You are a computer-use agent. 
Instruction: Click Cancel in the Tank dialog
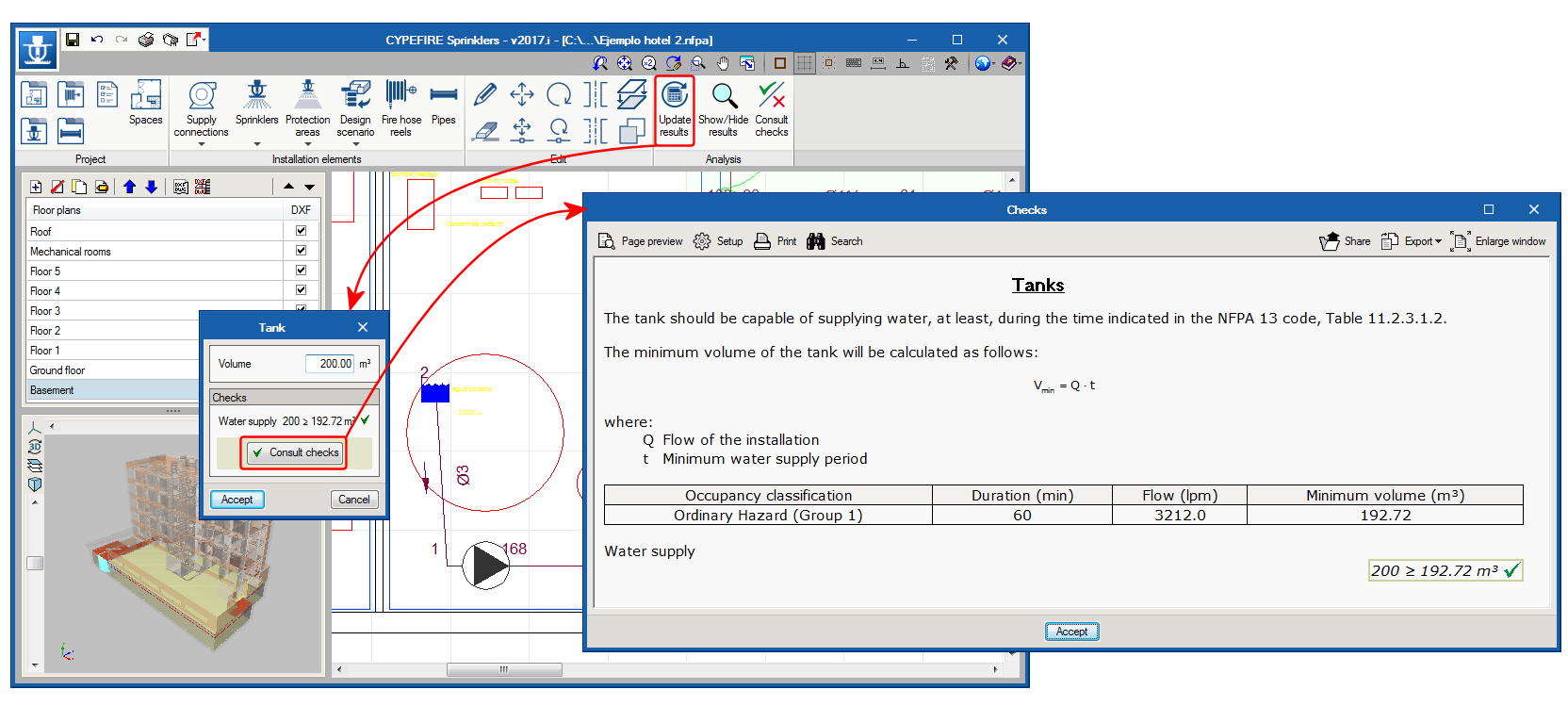click(x=353, y=500)
